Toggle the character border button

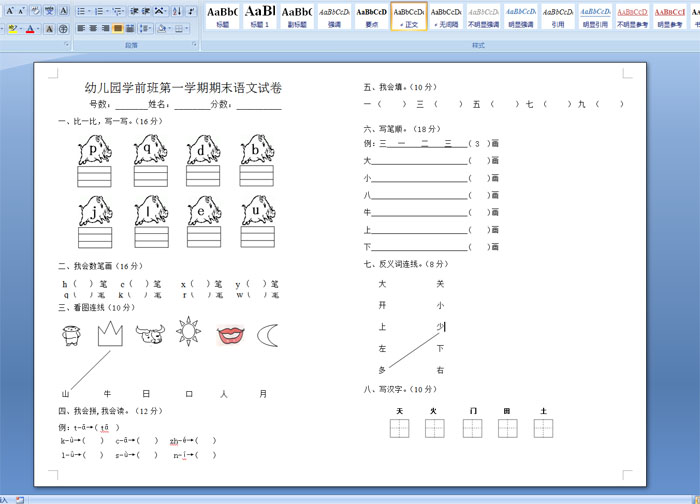(x=64, y=10)
